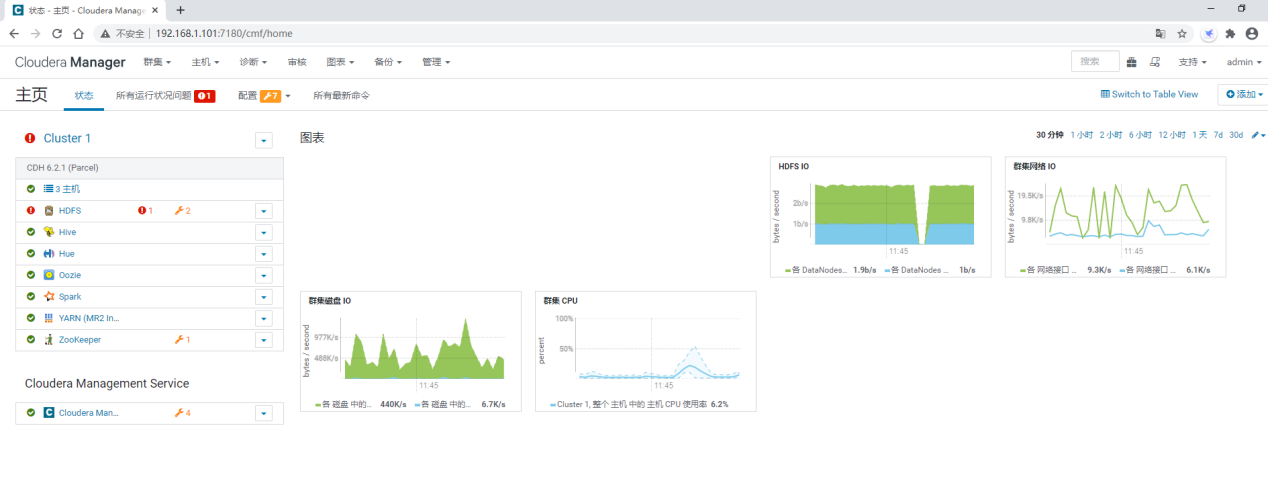
Task: Click the red Cluster 1 health alert icon
Action: coord(30,139)
